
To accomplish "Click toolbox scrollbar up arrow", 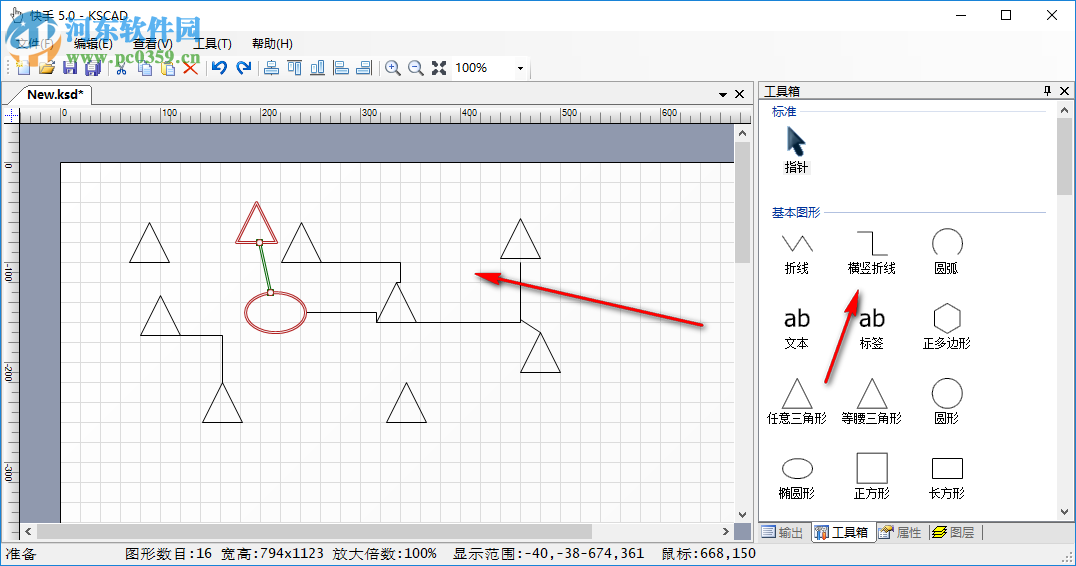I will [x=1064, y=110].
